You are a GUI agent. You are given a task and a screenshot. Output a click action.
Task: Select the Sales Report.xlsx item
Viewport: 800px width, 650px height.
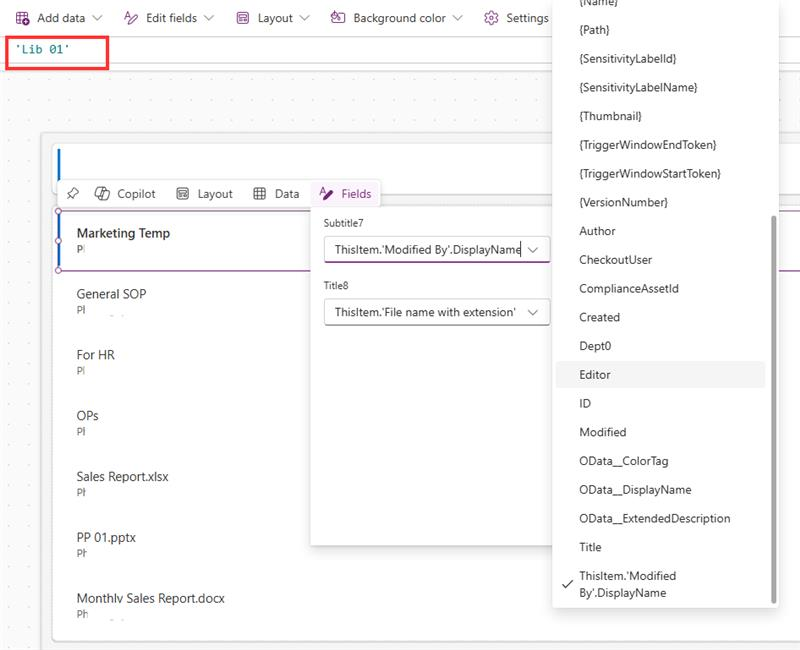[x=122, y=477]
